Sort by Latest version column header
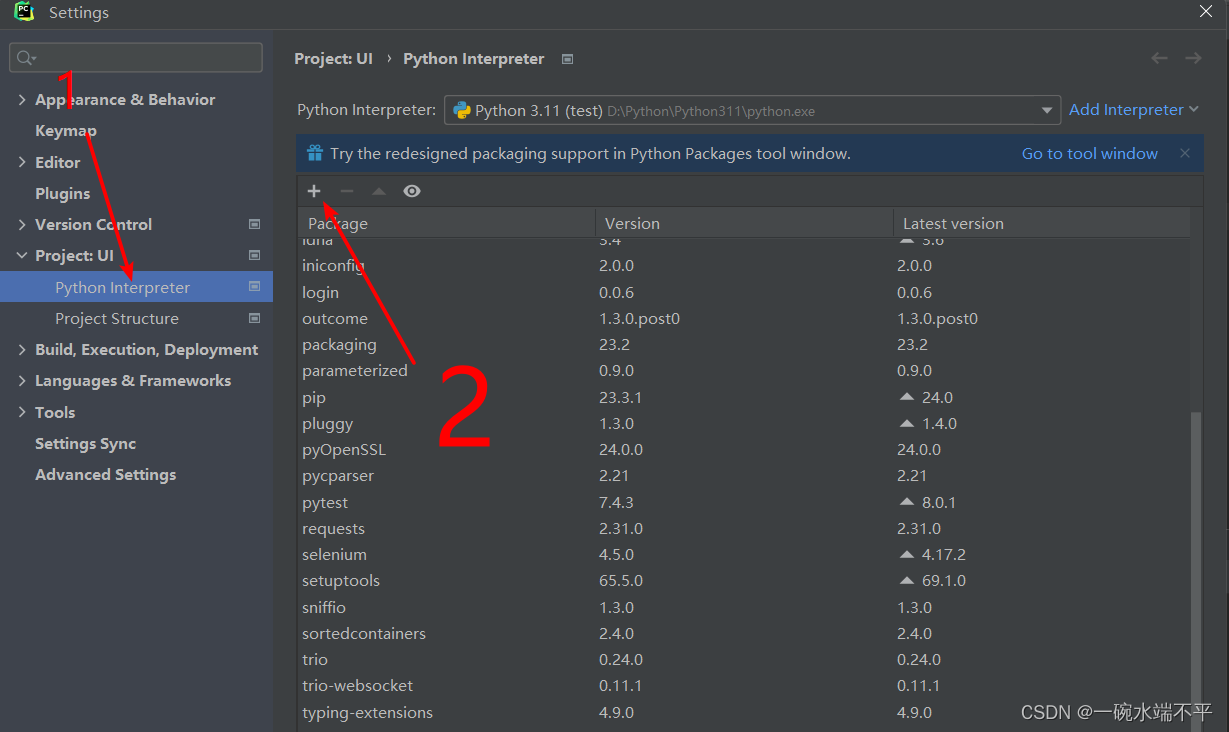The image size is (1229, 732). (1041, 223)
